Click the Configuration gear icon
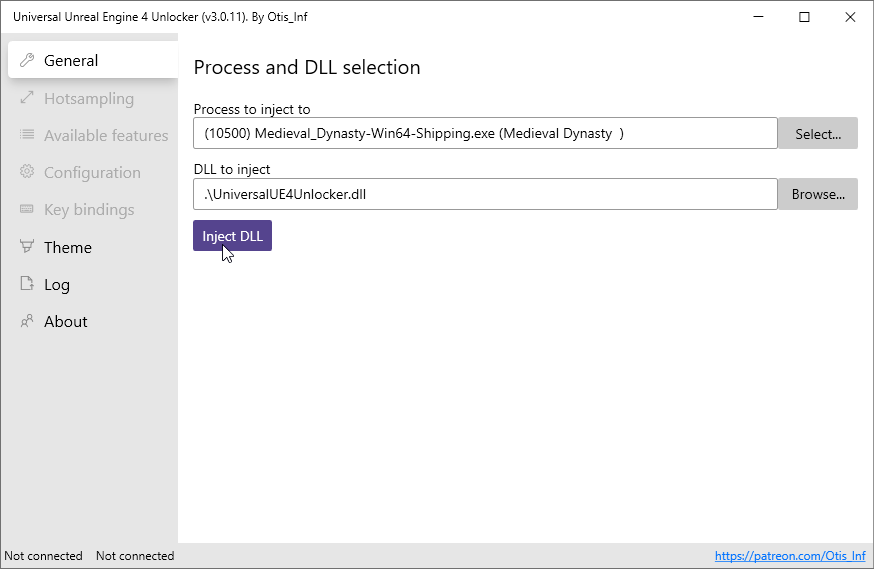The height and width of the screenshot is (569, 874). pyautogui.click(x=27, y=172)
